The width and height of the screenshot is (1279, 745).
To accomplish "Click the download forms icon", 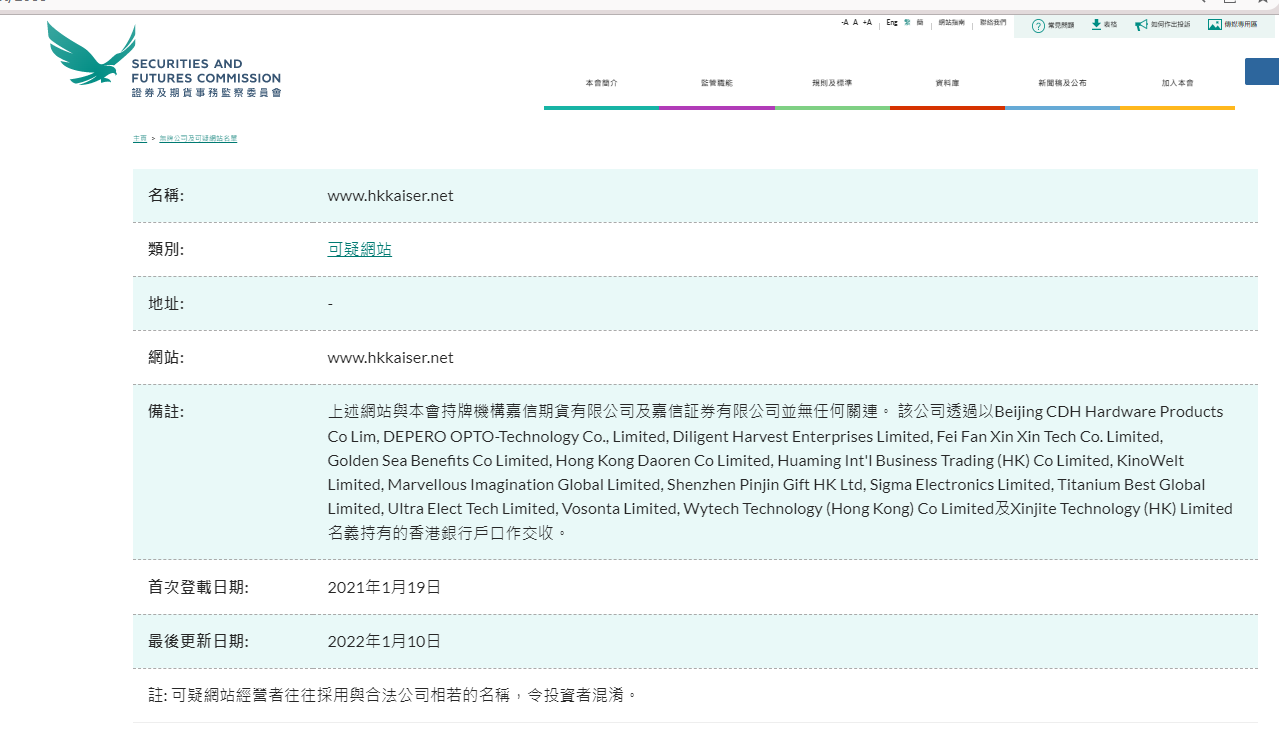I will [x=1096, y=24].
